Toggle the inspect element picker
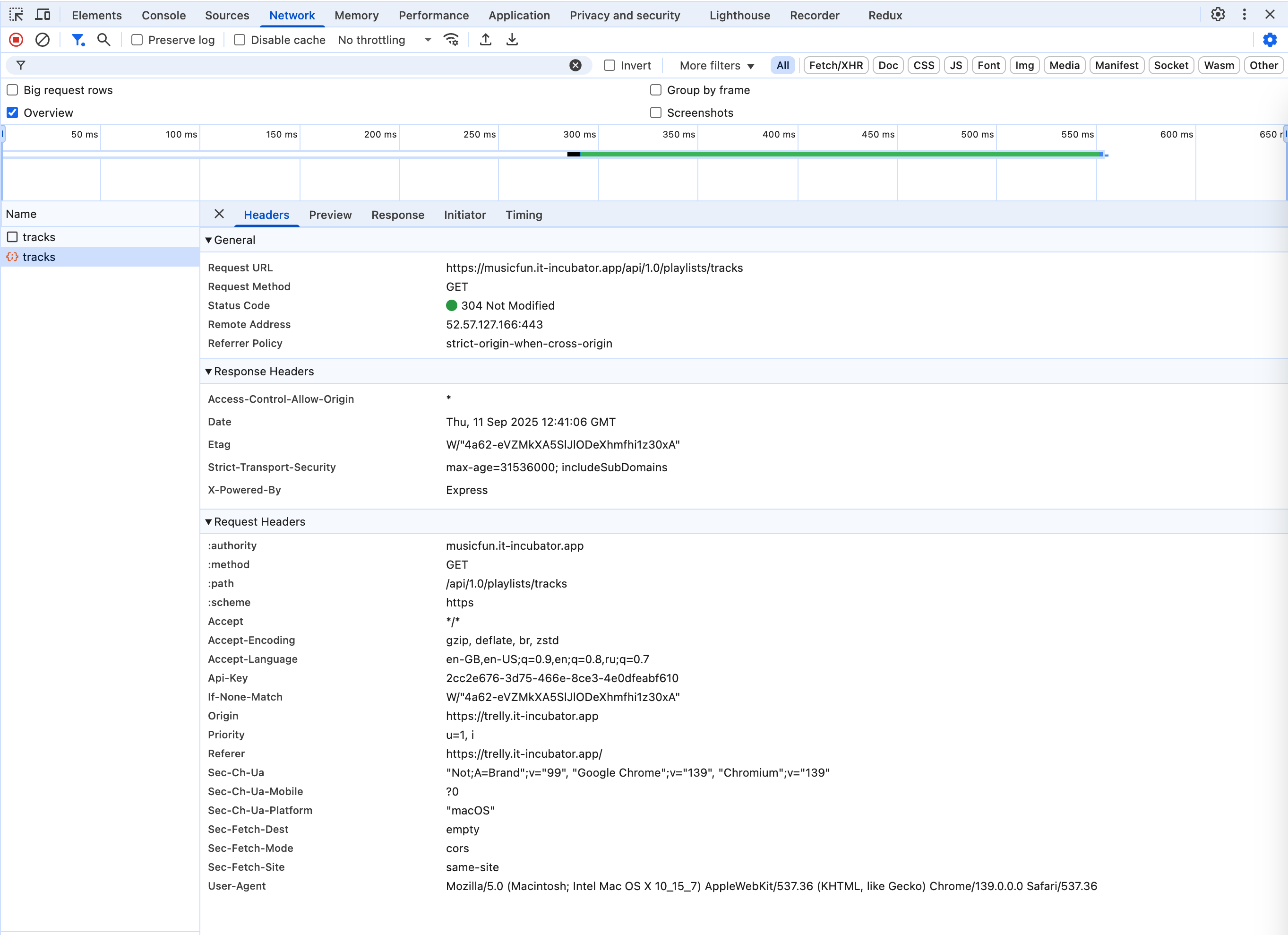The height and width of the screenshot is (935, 1288). (16, 15)
